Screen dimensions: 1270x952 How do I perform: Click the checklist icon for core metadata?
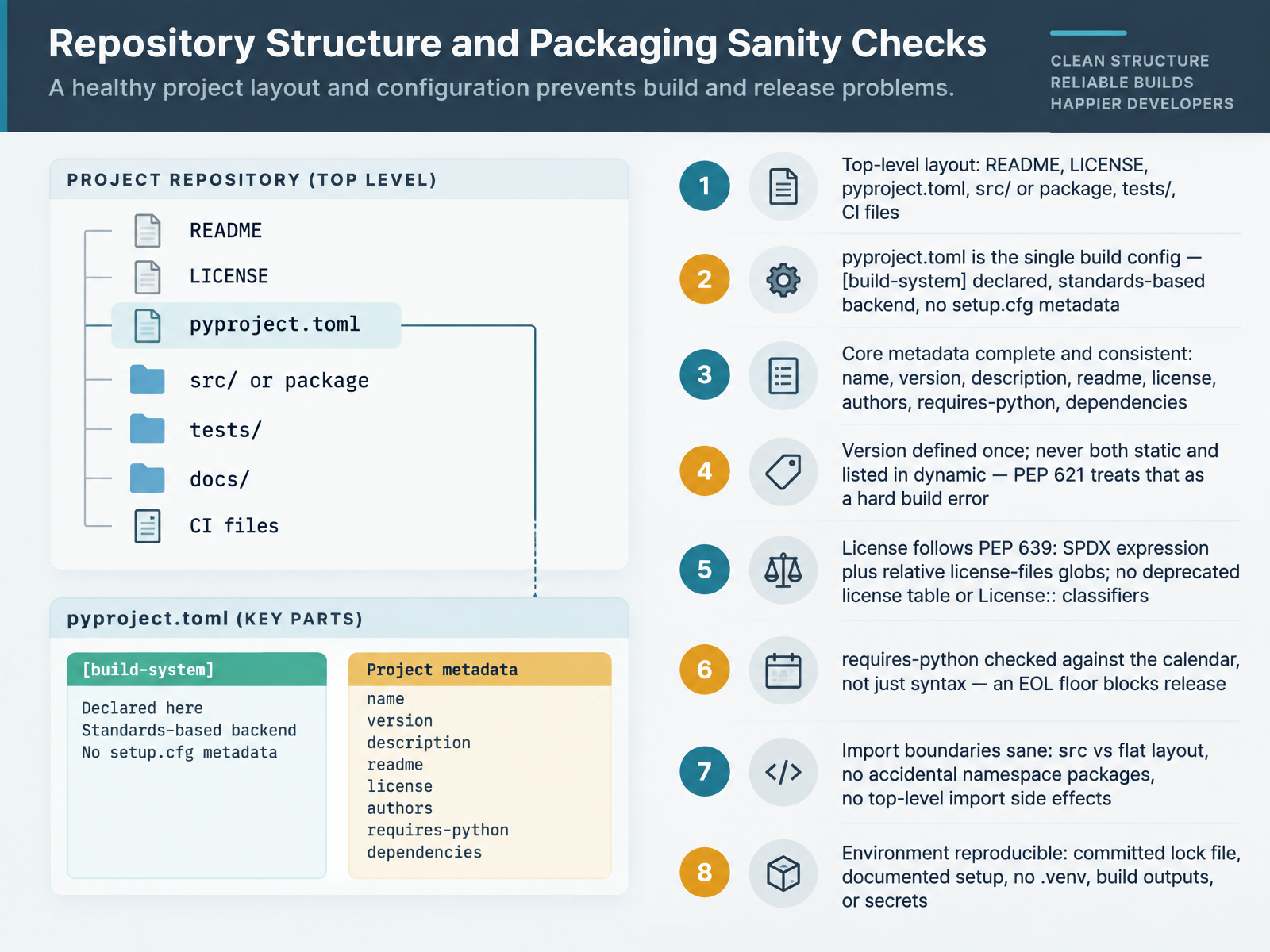pos(783,375)
